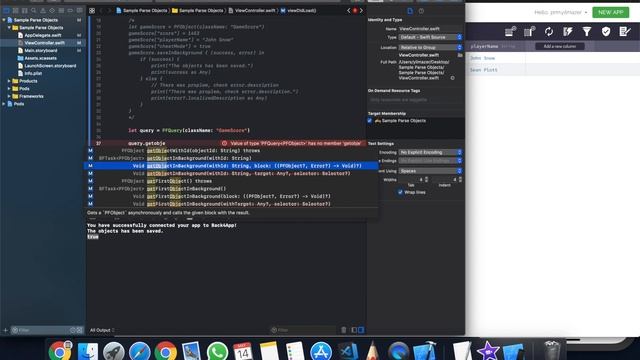This screenshot has height=360, width=640.
Task: Select getObjectInBackground(withId:block:) highlighted completion
Action: tap(231, 166)
